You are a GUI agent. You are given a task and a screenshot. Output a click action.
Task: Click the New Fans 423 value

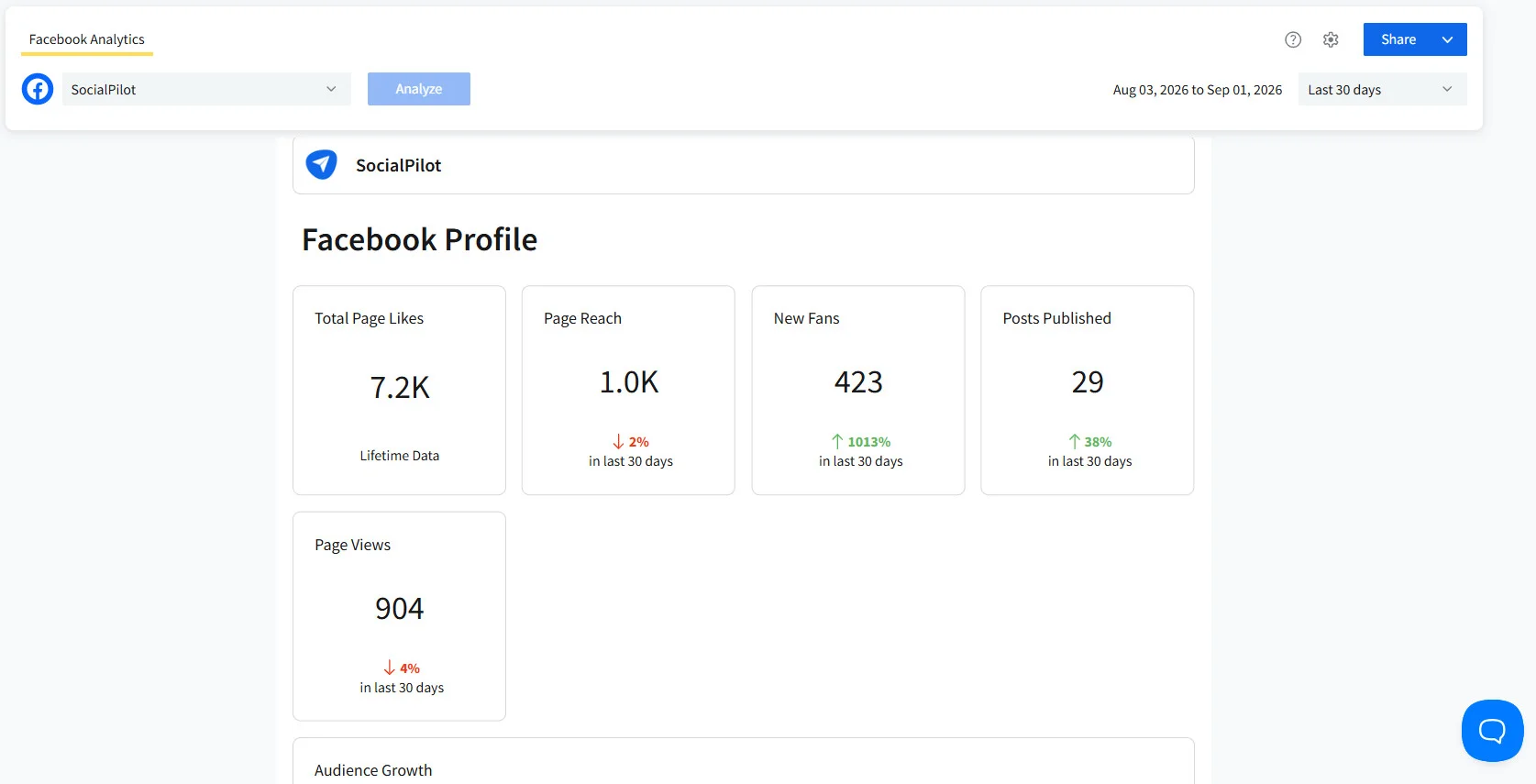coord(858,382)
